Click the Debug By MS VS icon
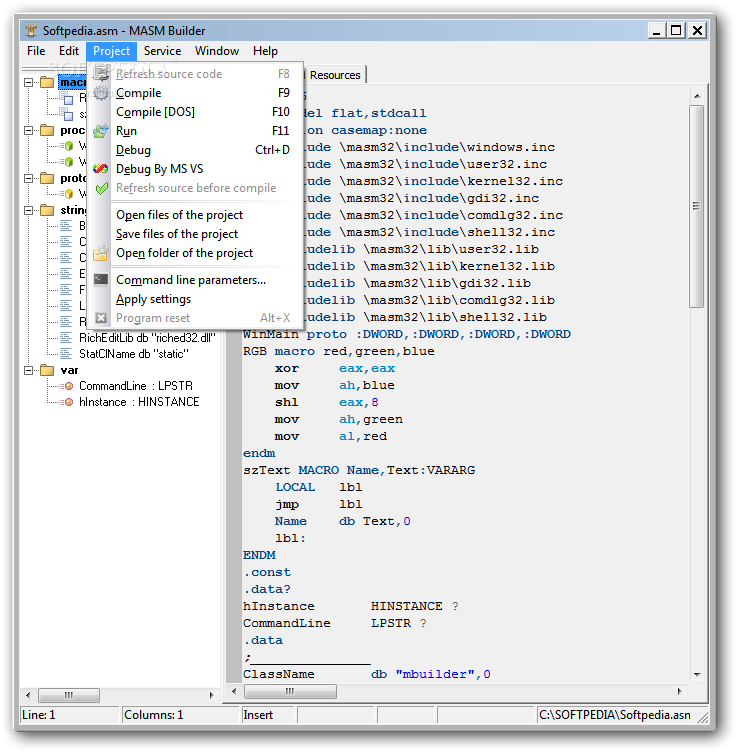Screen dimensions: 737x752 tap(101, 169)
